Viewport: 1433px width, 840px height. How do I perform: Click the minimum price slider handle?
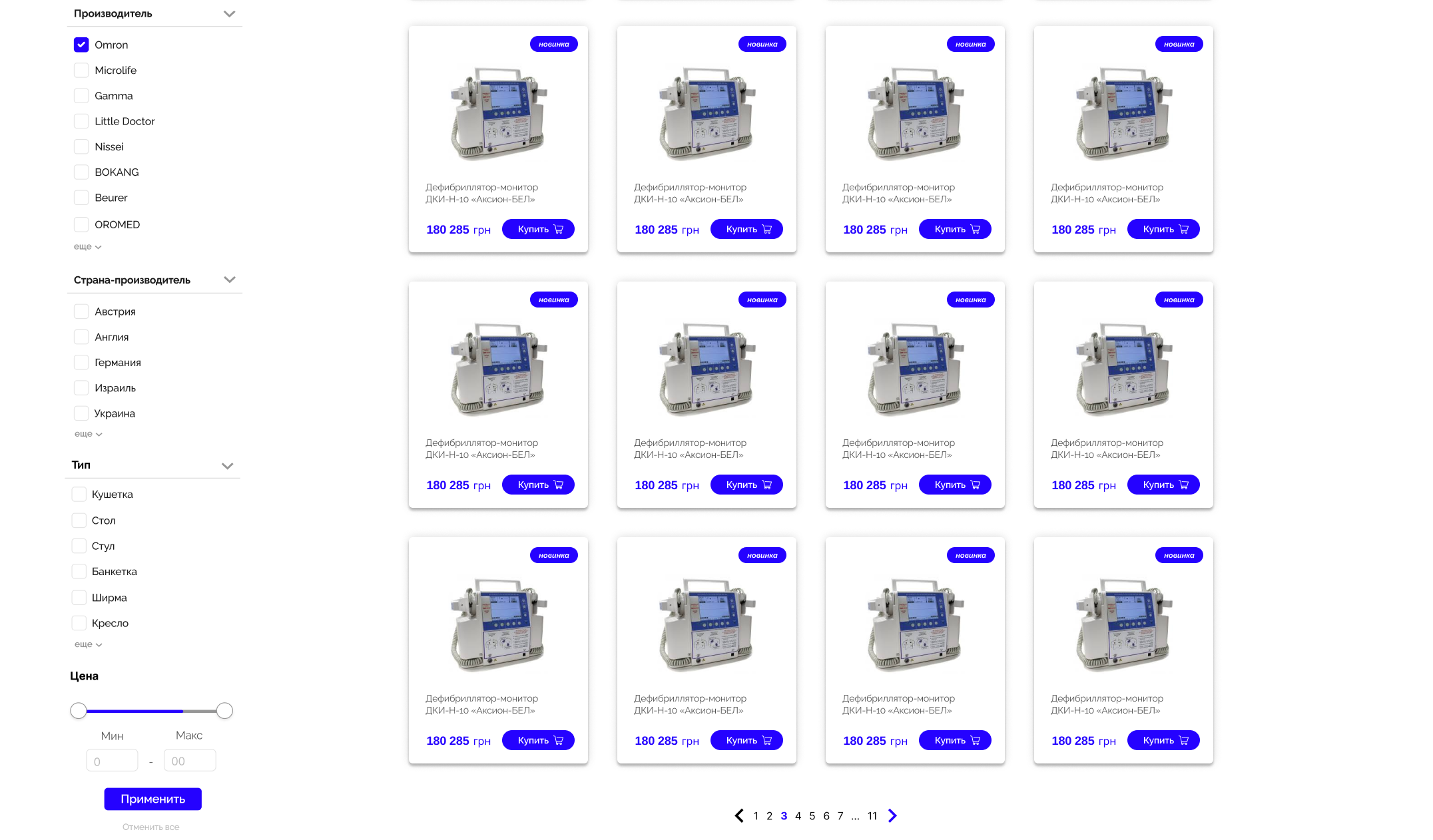pos(79,711)
